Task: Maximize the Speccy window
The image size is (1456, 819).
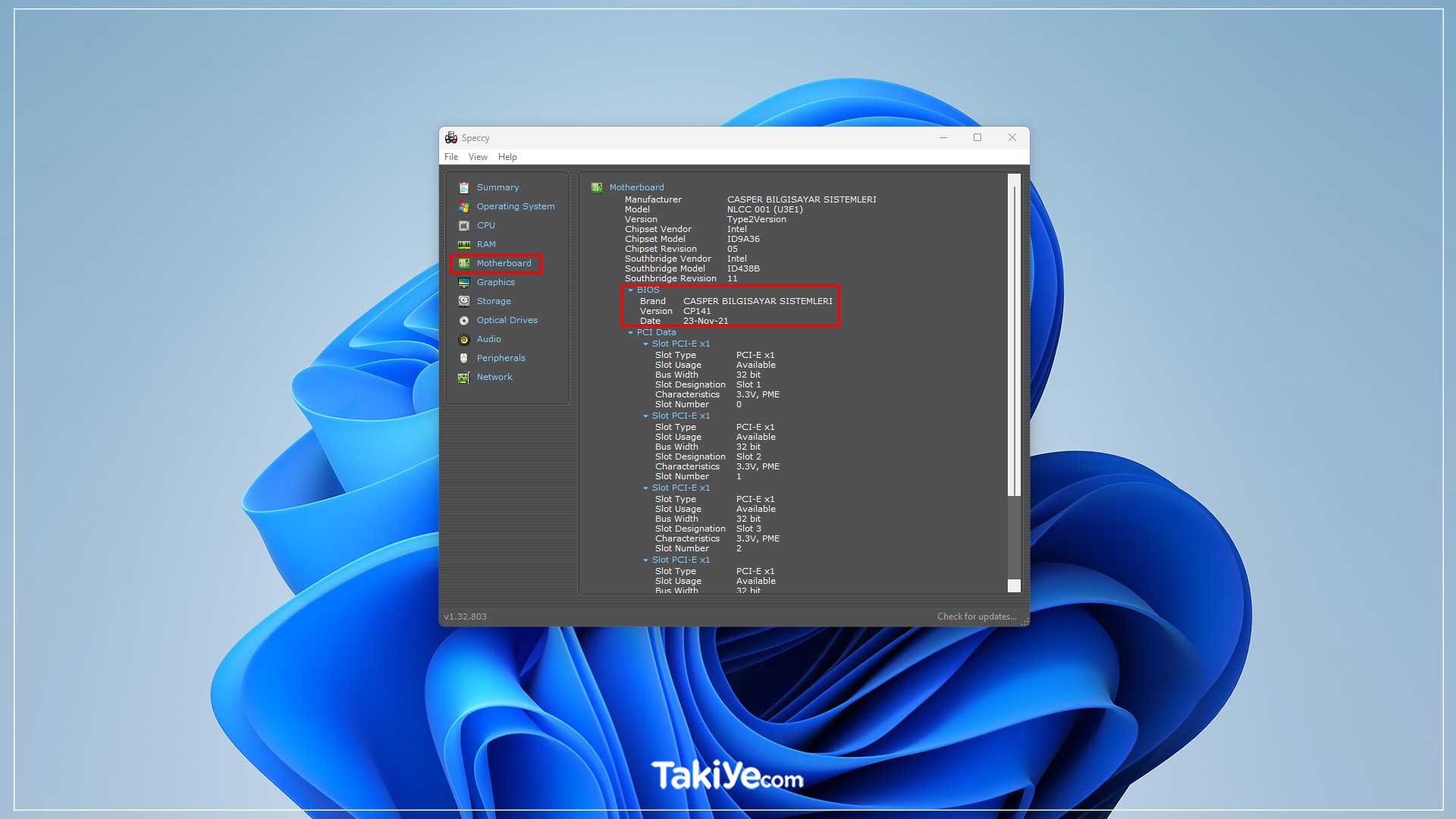Action: (977, 137)
